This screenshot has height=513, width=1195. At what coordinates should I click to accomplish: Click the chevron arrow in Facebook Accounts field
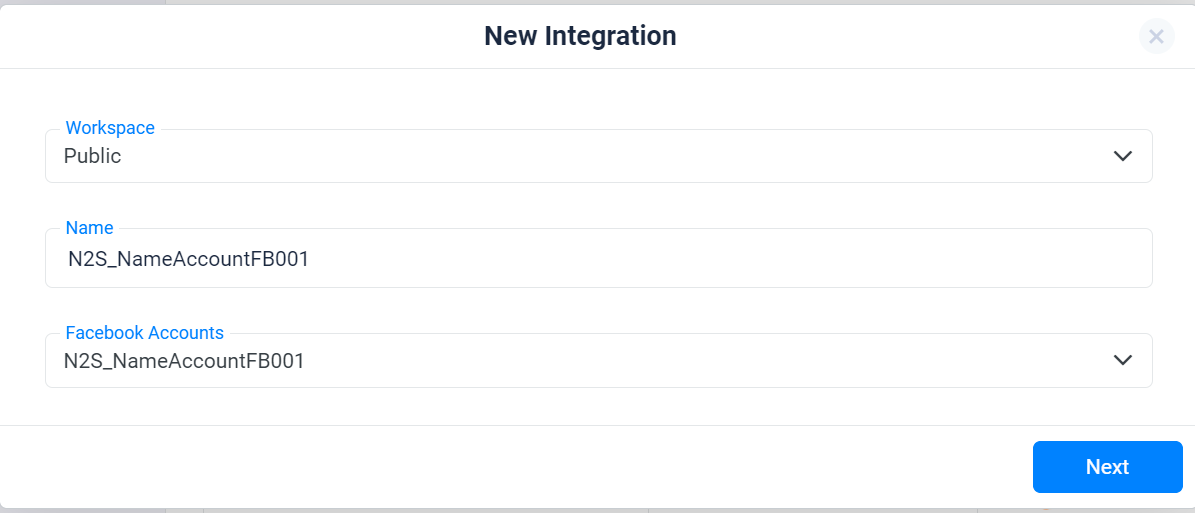(1123, 360)
